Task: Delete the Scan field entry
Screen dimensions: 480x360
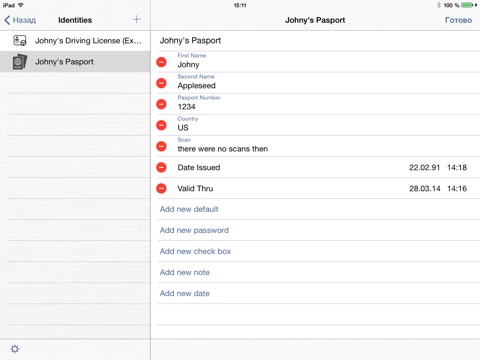Action: tap(161, 146)
